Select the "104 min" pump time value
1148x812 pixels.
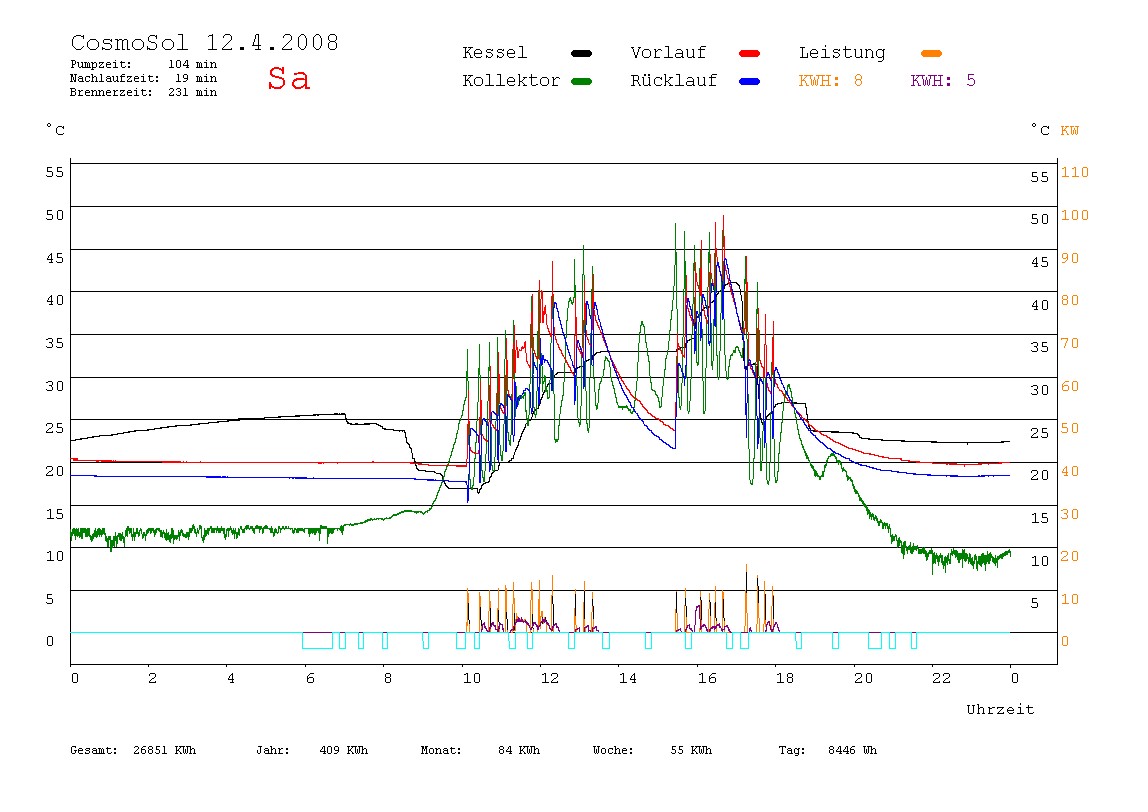pyautogui.click(x=193, y=64)
